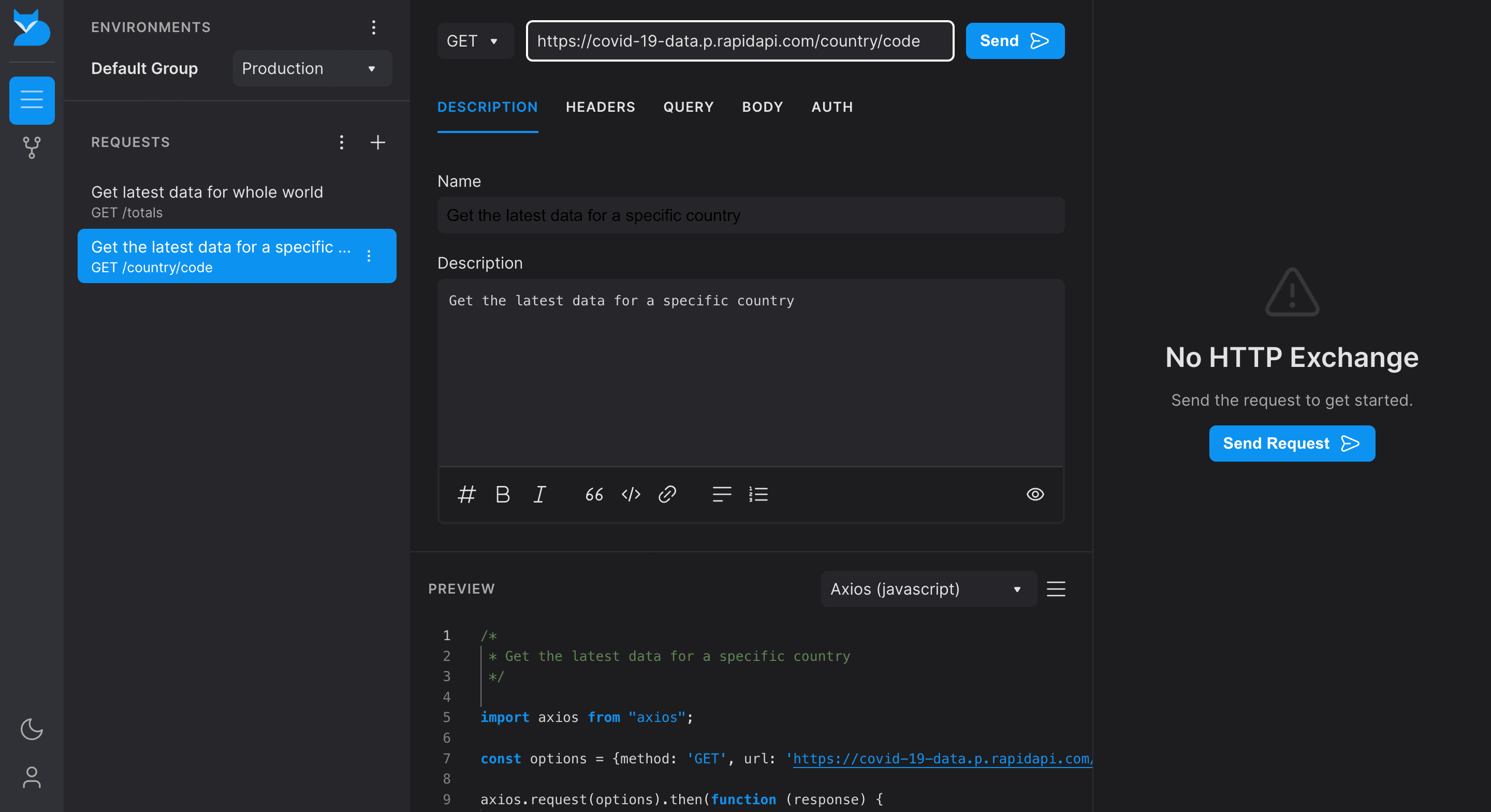Click the Description text area
Image resolution: width=1491 pixels, height=812 pixels.
click(751, 373)
